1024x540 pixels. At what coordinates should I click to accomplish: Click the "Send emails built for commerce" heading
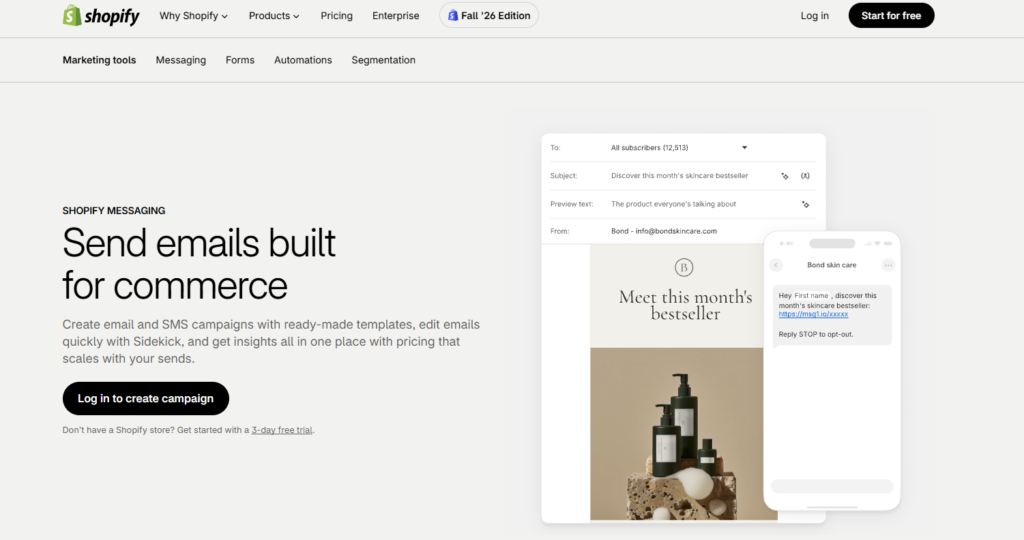[x=199, y=264]
